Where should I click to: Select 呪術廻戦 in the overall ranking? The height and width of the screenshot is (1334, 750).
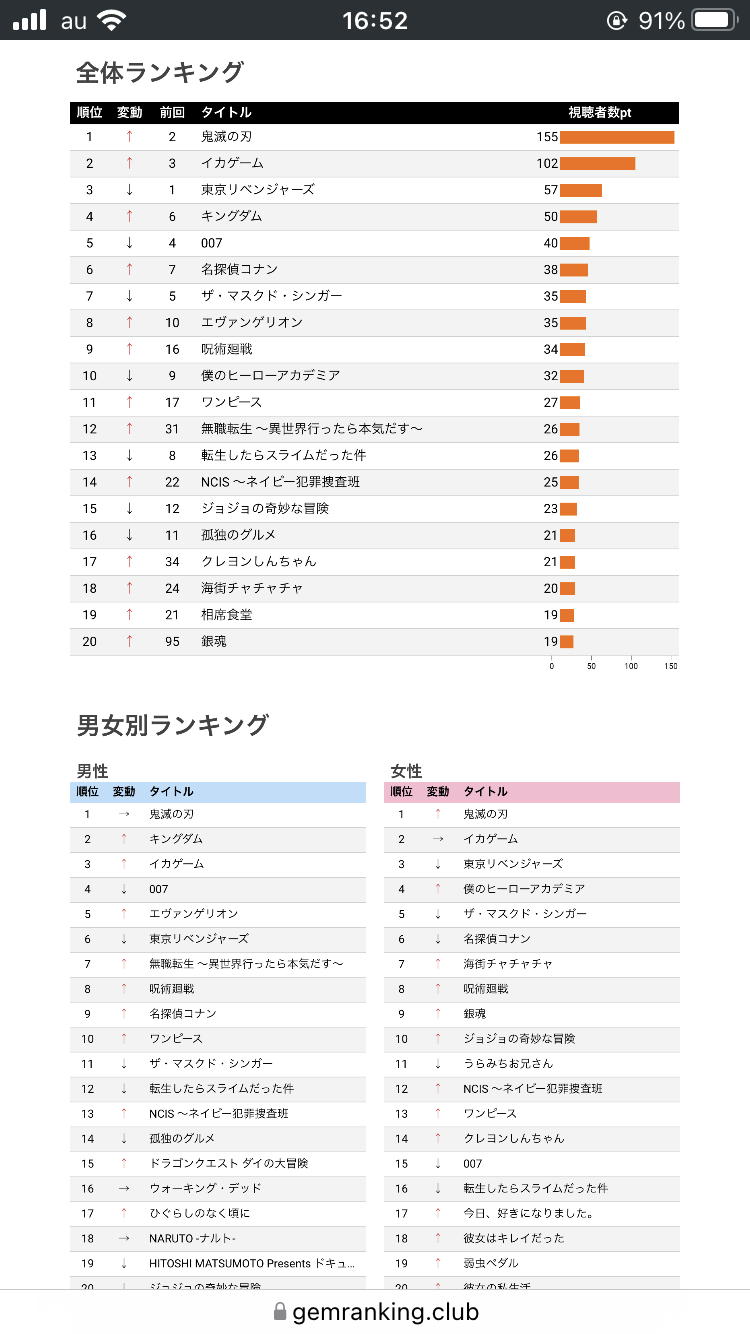227,349
